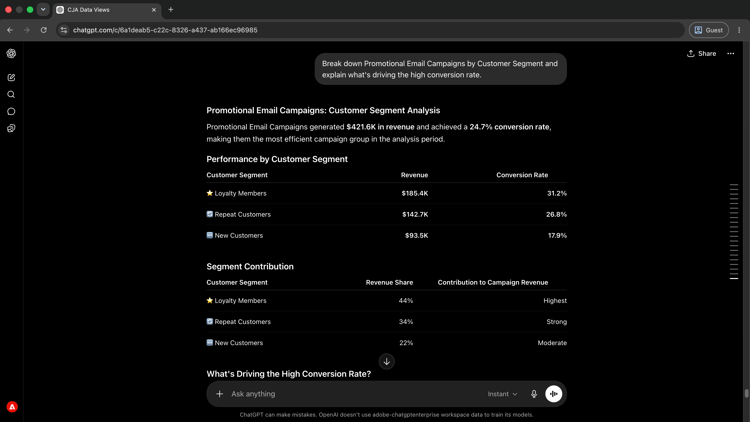Click the $185.4K revenue cell
This screenshot has height=422, width=750.
[415, 193]
